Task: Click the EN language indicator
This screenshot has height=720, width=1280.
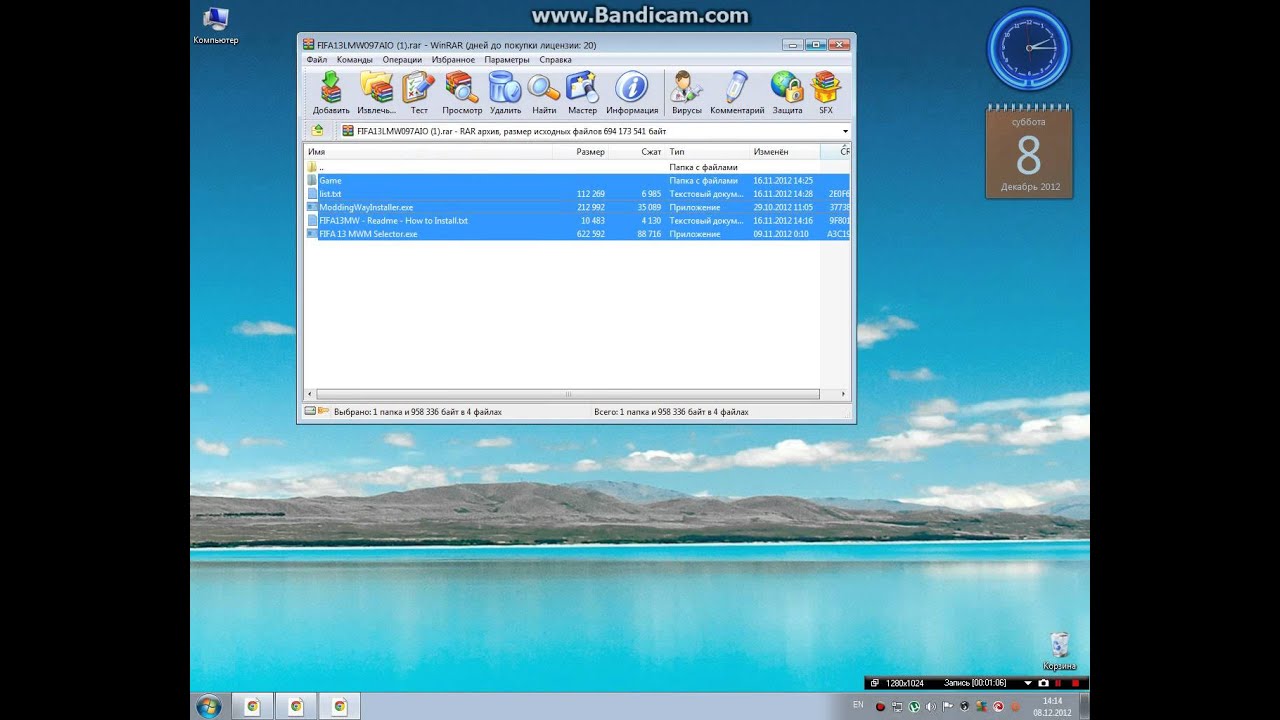Action: click(x=858, y=705)
